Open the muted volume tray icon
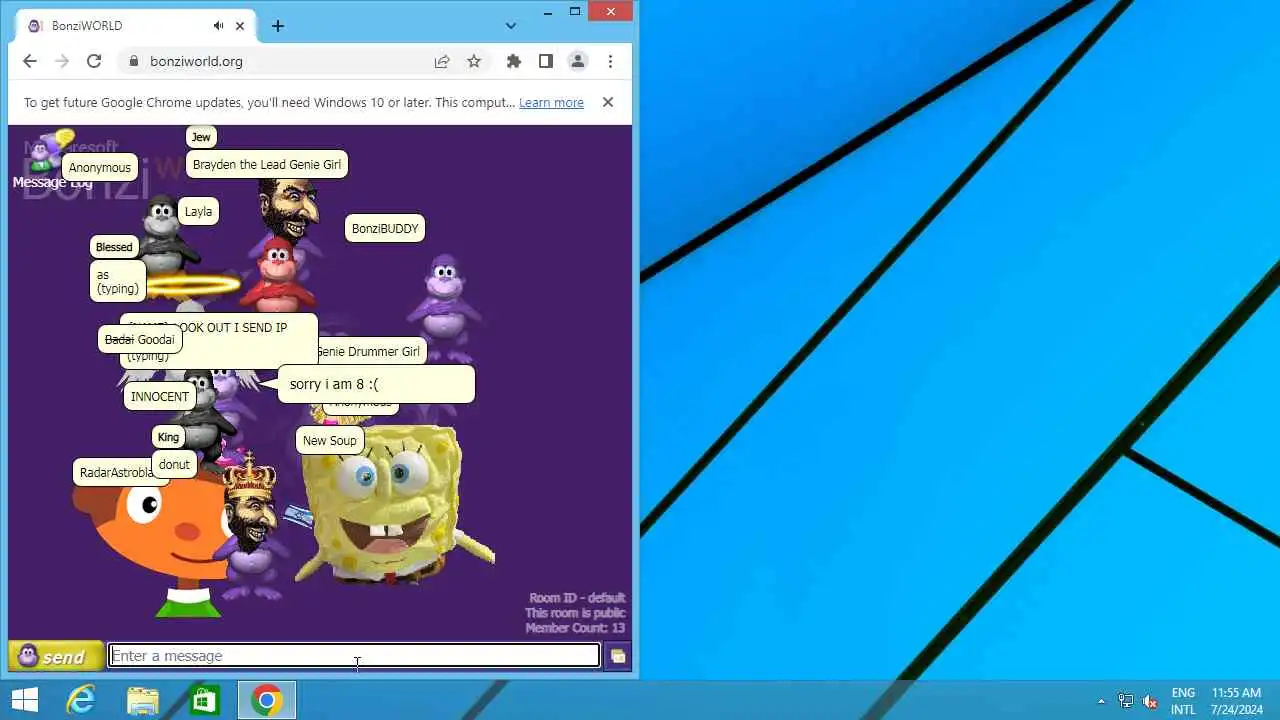The height and width of the screenshot is (720, 1280). pos(1150,701)
